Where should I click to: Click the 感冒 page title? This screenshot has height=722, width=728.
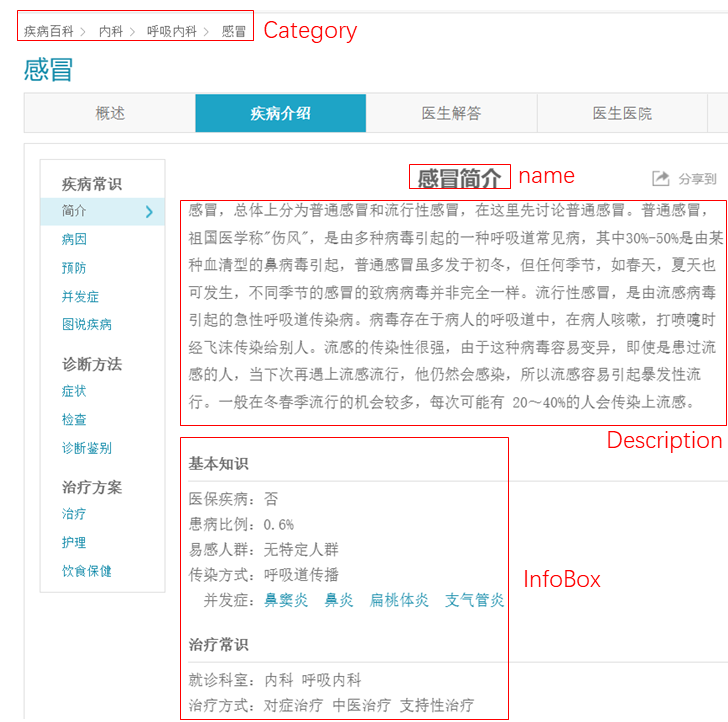click(x=48, y=70)
